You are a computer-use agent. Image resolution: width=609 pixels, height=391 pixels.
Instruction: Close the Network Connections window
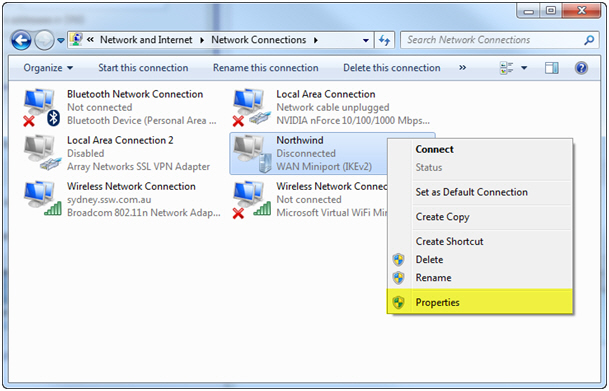pyautogui.click(x=581, y=11)
